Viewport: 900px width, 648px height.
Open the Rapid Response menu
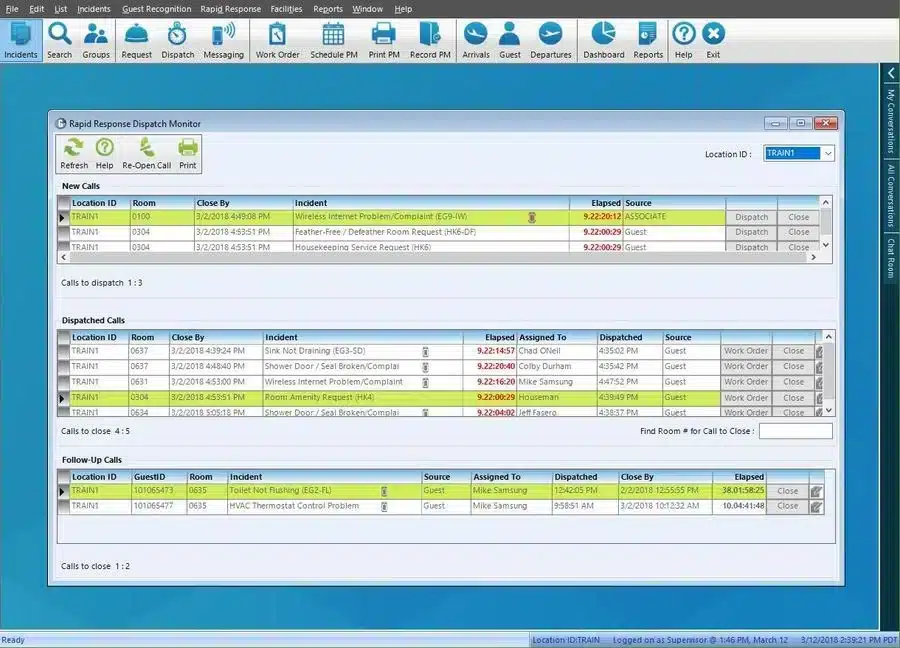[x=230, y=9]
